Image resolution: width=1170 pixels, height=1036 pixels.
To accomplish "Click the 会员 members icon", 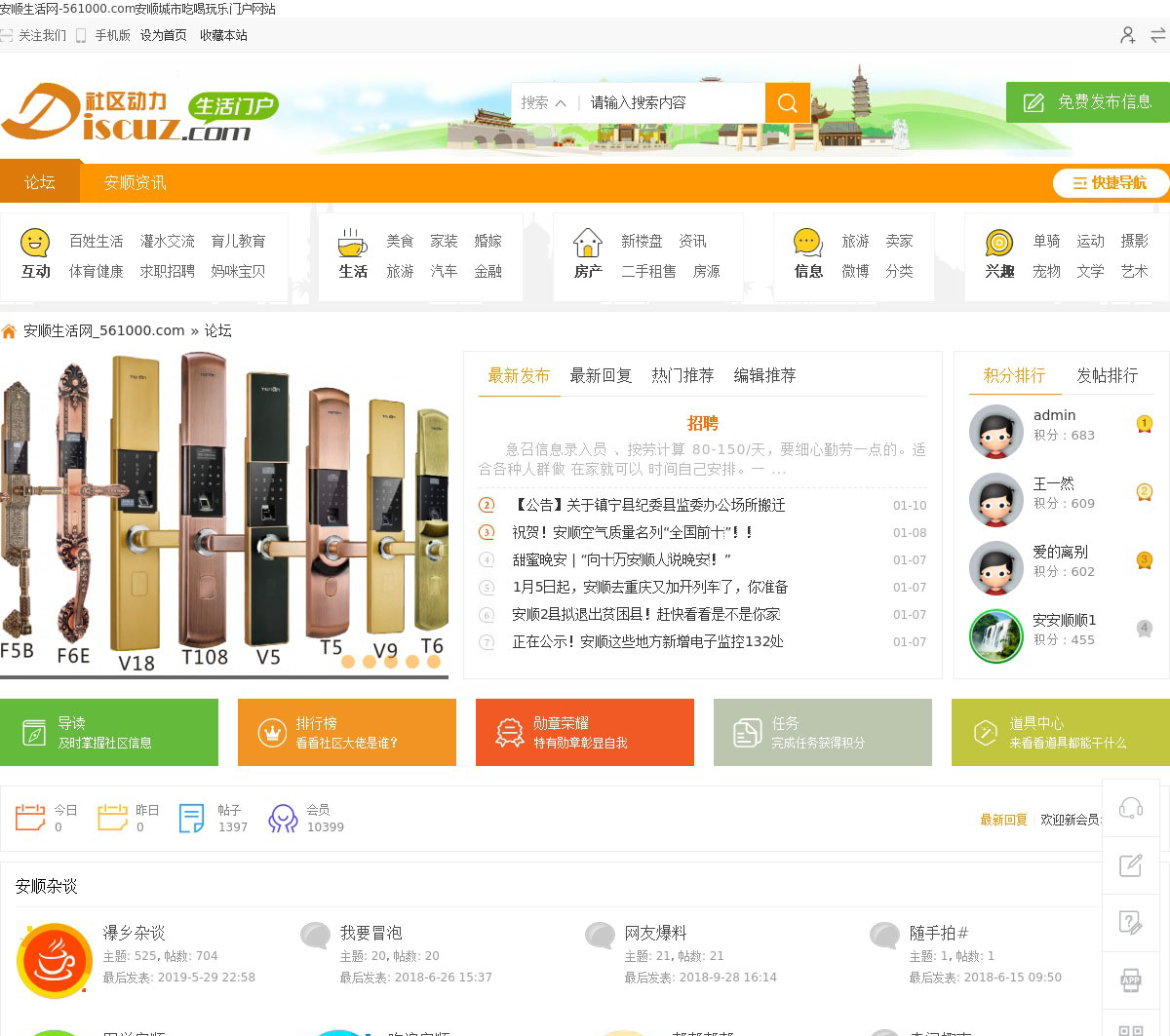I will (x=283, y=818).
